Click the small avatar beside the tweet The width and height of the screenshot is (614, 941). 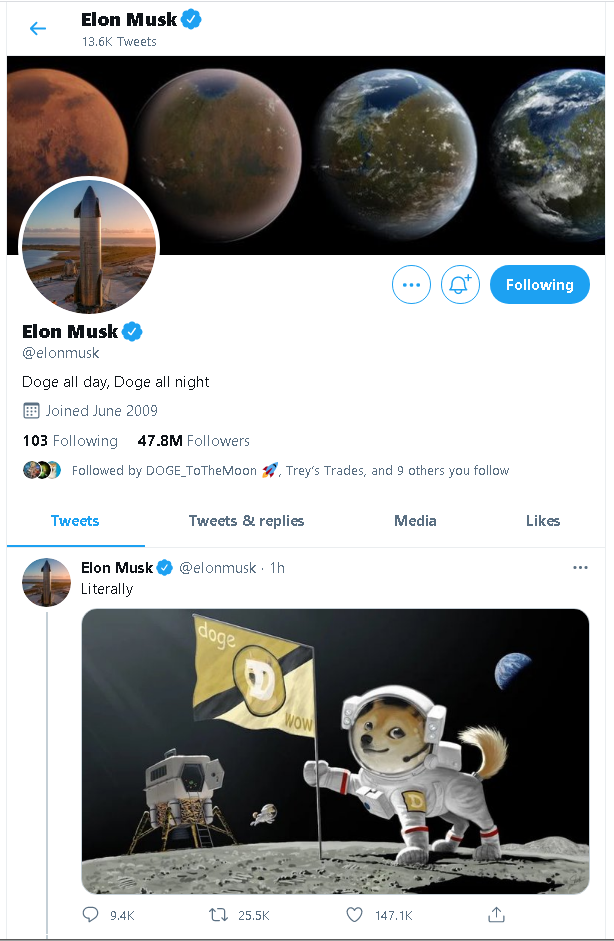46,583
